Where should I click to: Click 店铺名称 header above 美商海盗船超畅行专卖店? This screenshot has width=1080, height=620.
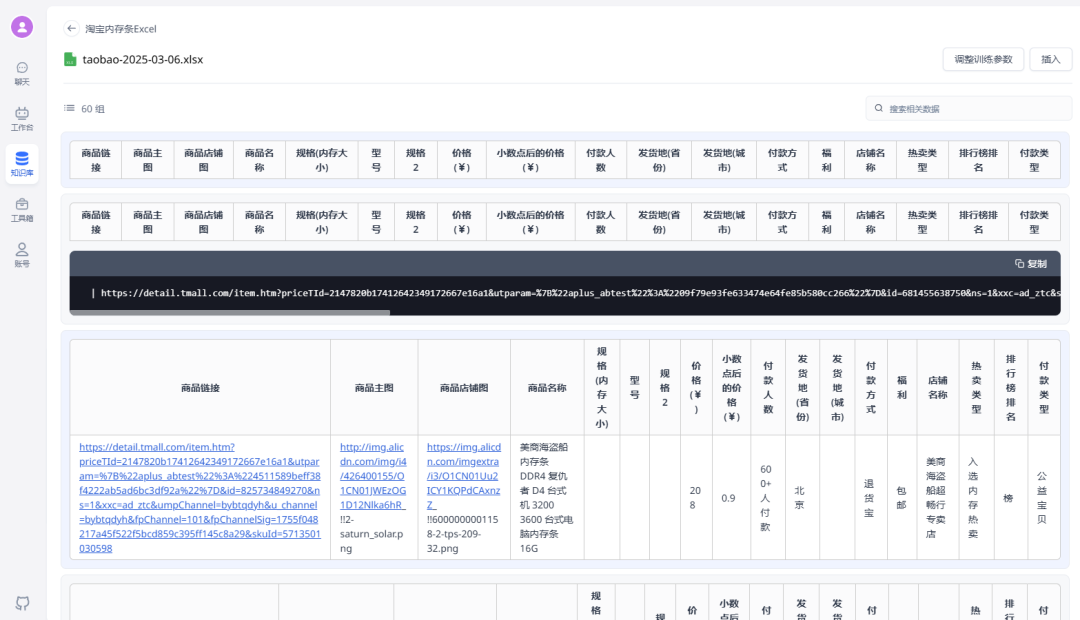tap(937, 388)
